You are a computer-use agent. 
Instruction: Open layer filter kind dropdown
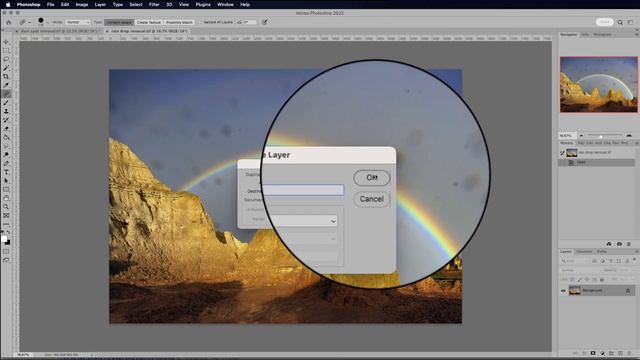[x=574, y=260]
